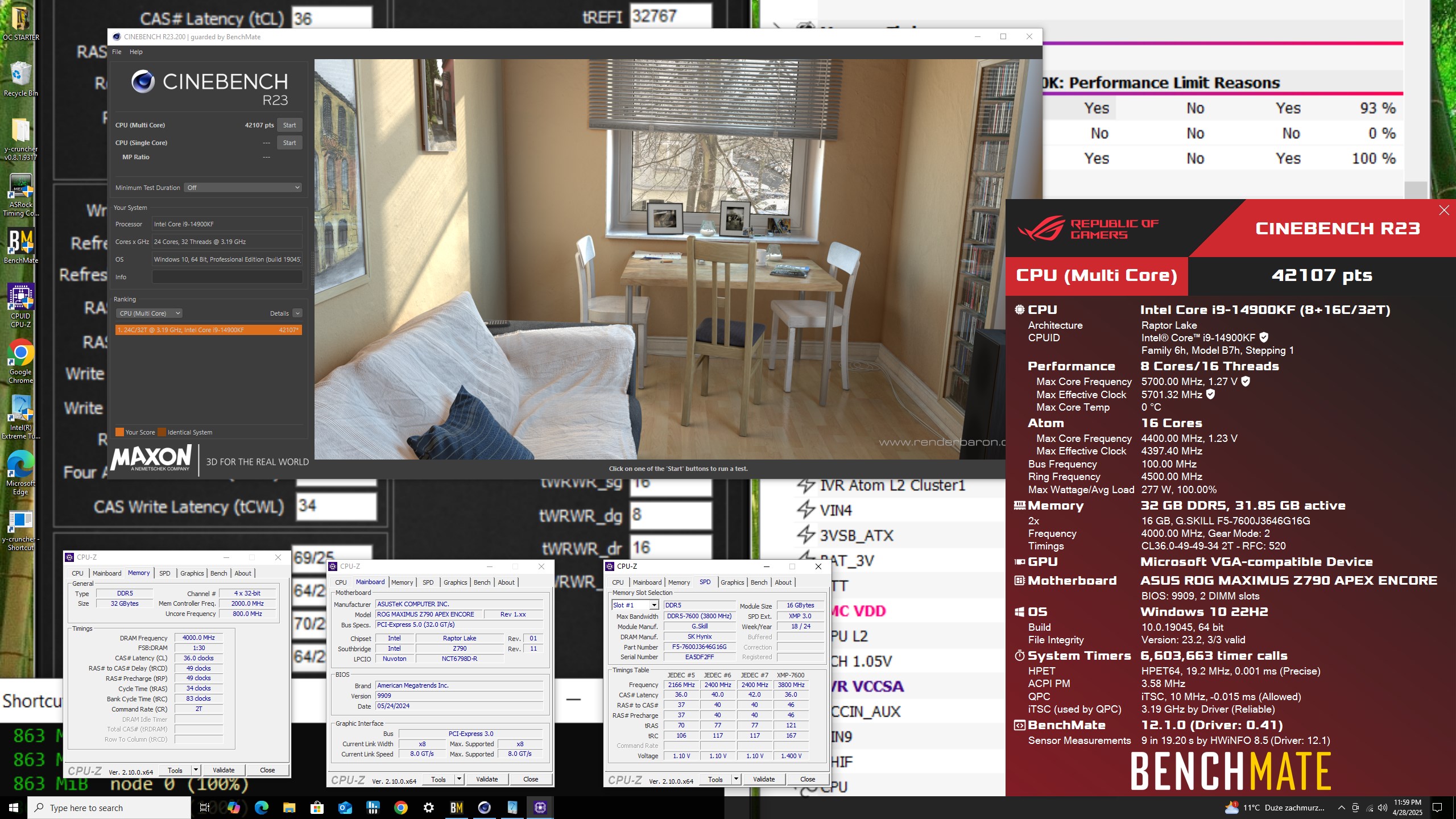Open weather widget showing 11°C

[x=1274, y=808]
